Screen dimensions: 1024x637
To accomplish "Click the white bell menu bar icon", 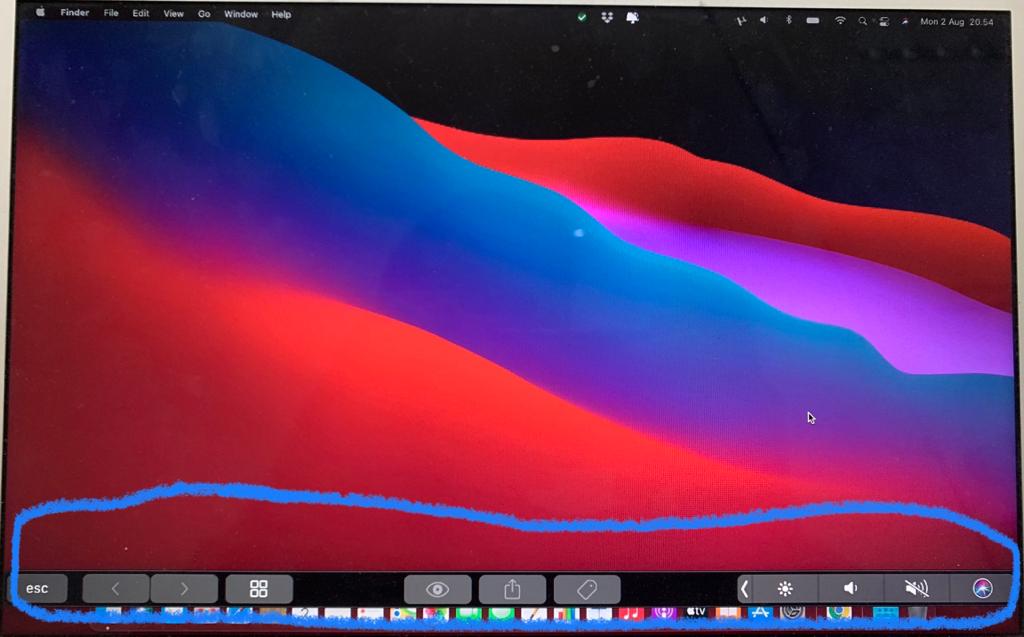I will (x=632, y=18).
